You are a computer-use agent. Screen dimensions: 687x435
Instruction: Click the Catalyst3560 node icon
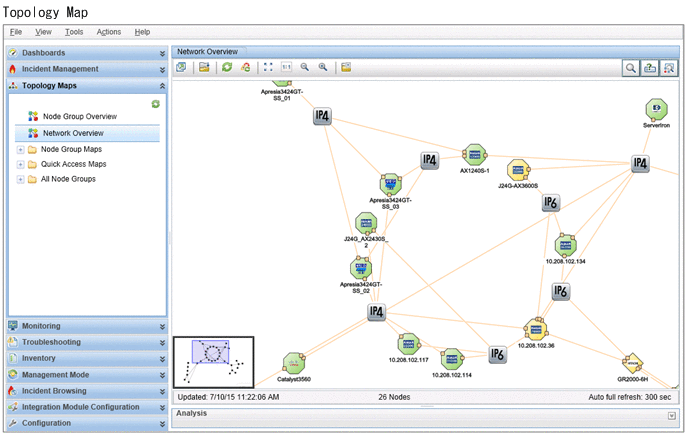(x=293, y=362)
